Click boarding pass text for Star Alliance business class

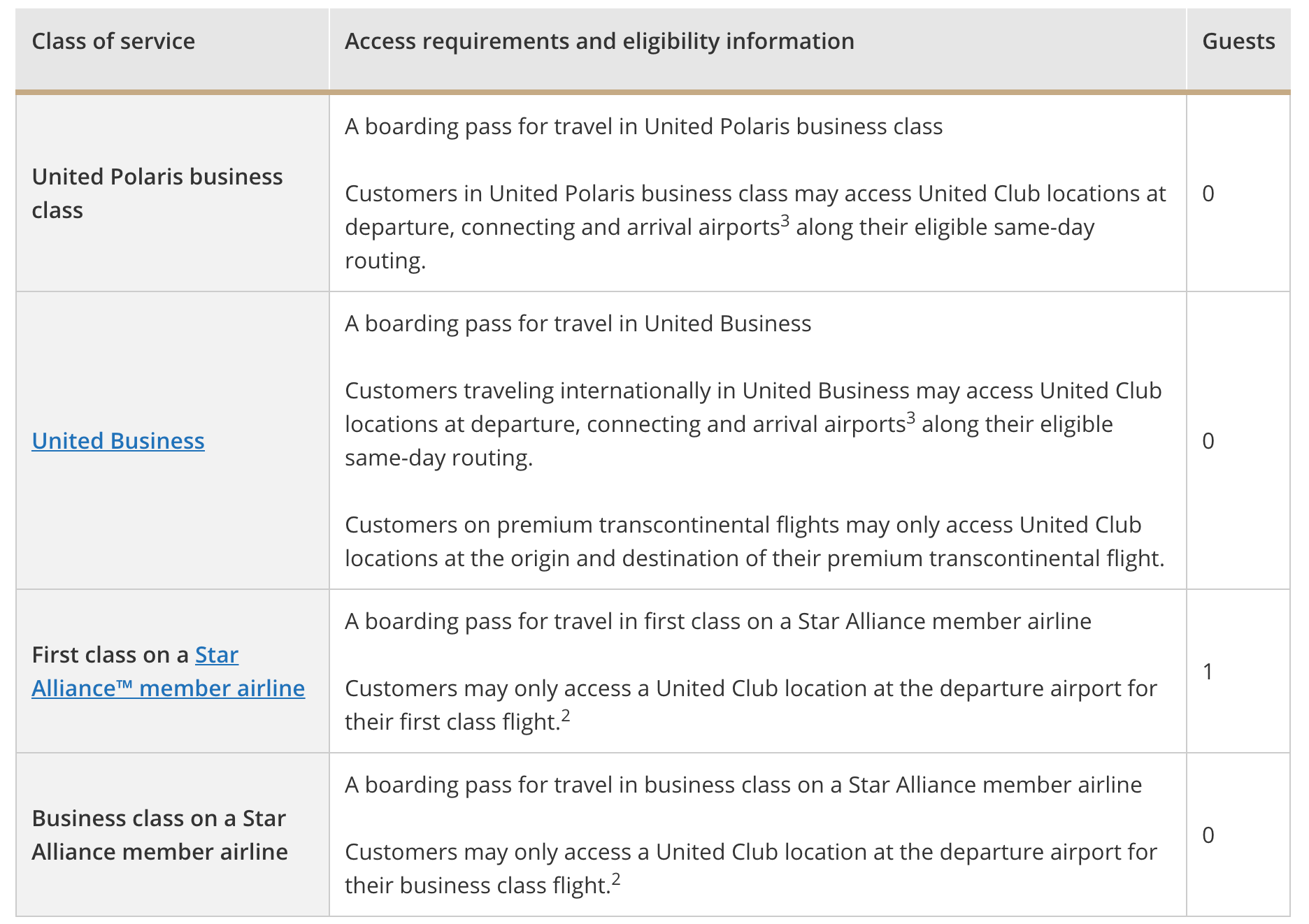click(743, 785)
